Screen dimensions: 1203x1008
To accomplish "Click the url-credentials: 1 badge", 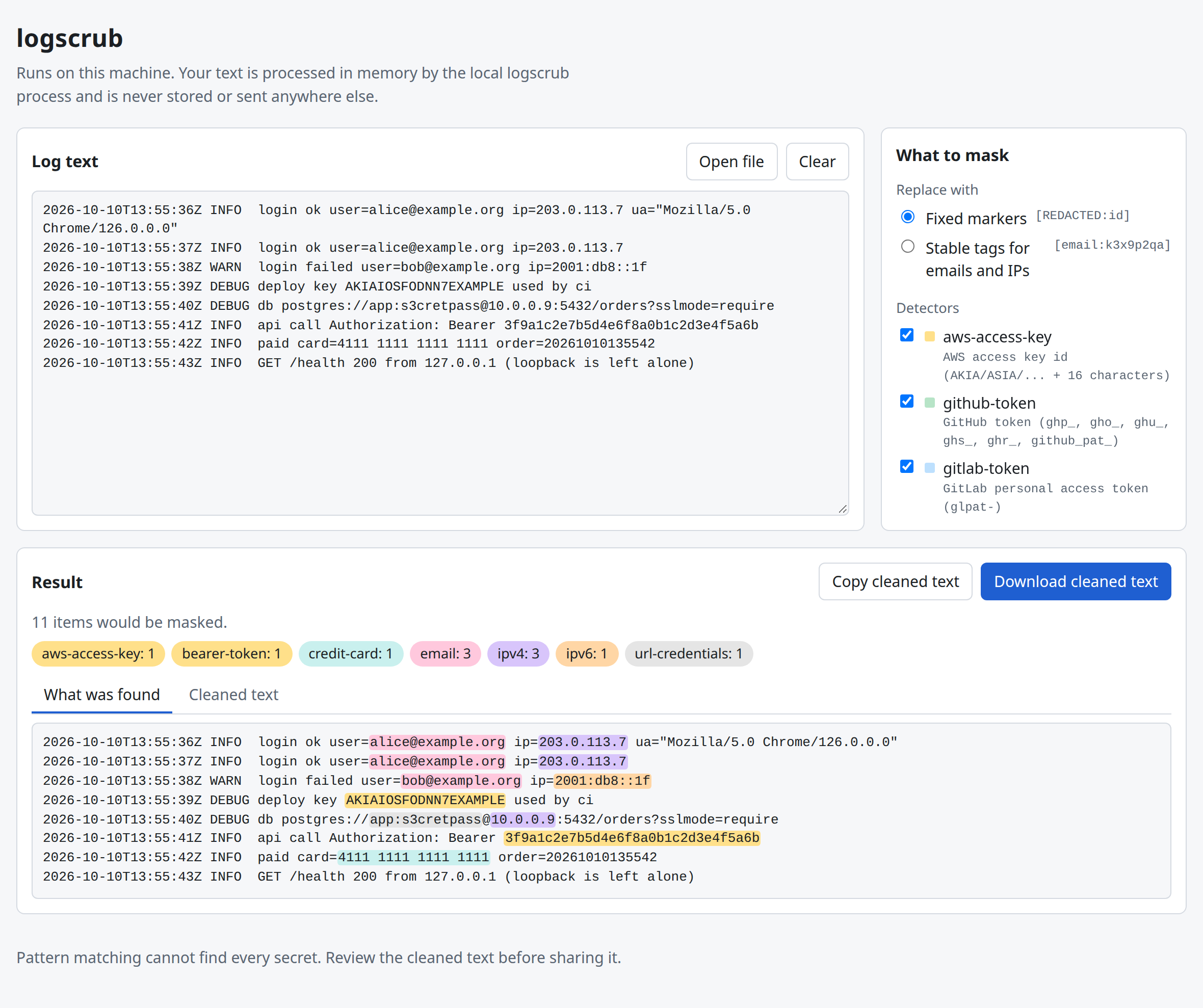I will (x=688, y=653).
